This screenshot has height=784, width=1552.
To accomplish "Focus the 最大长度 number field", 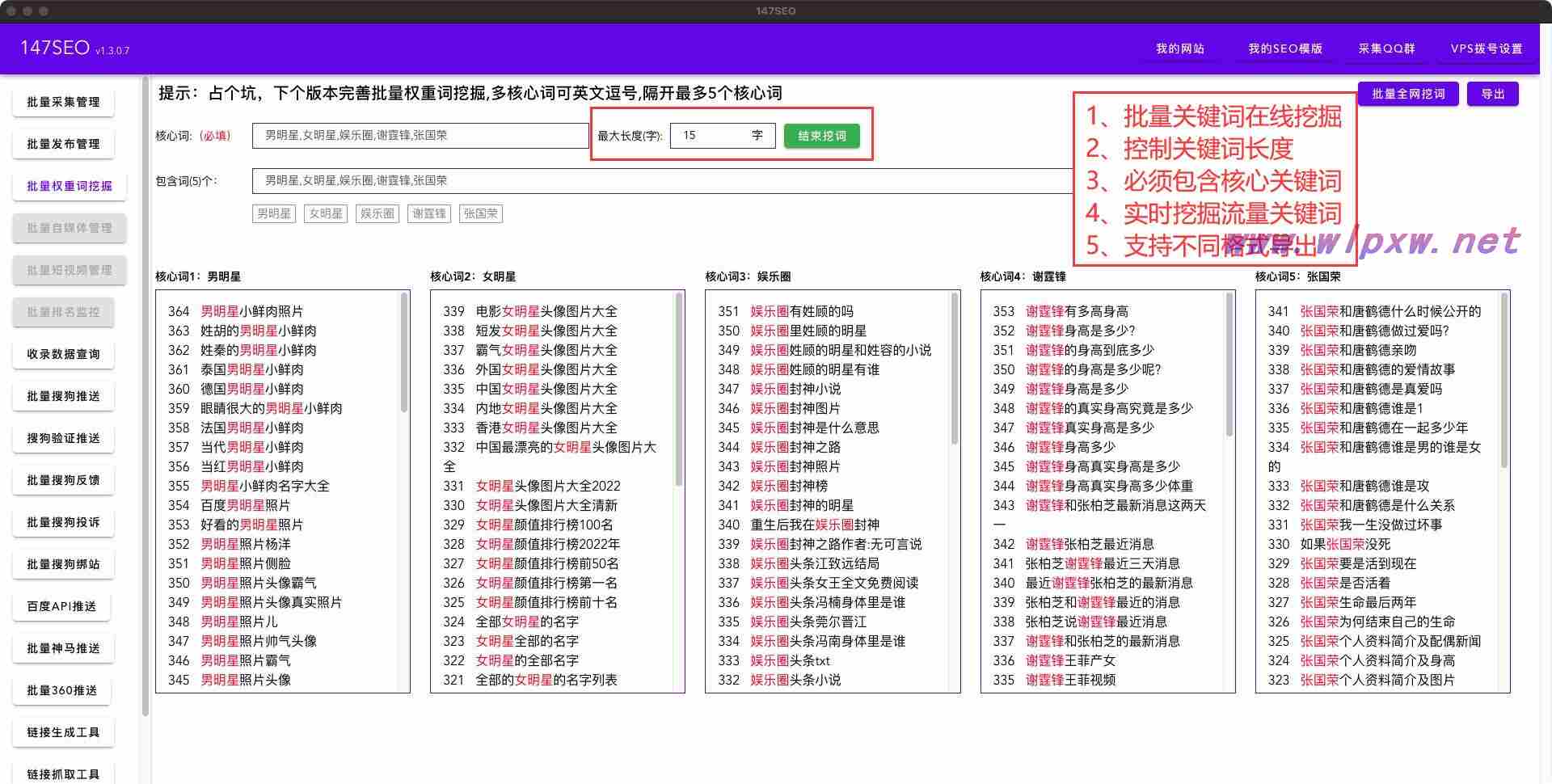I will [x=723, y=136].
